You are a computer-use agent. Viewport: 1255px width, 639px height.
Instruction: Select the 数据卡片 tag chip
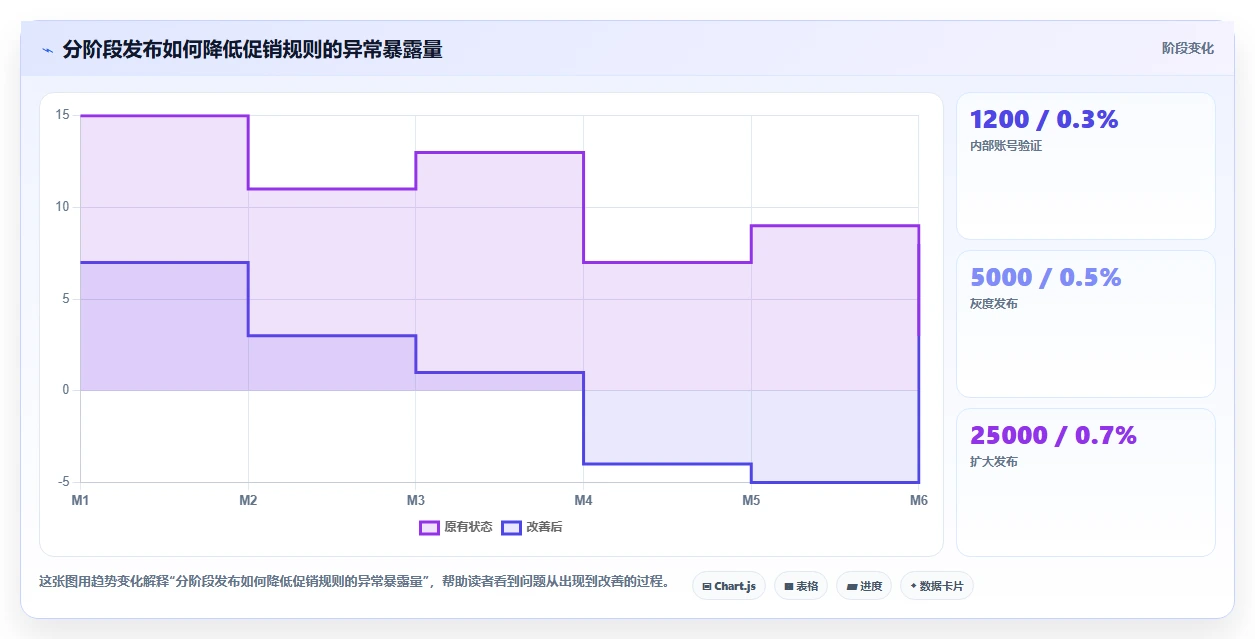[937, 586]
